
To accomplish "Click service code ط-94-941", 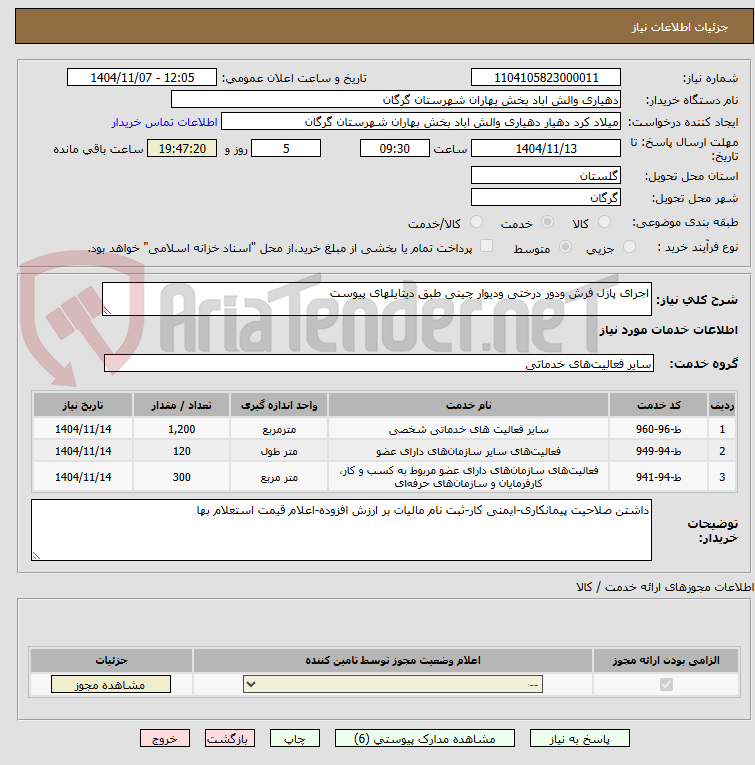I will pyautogui.click(x=658, y=477).
